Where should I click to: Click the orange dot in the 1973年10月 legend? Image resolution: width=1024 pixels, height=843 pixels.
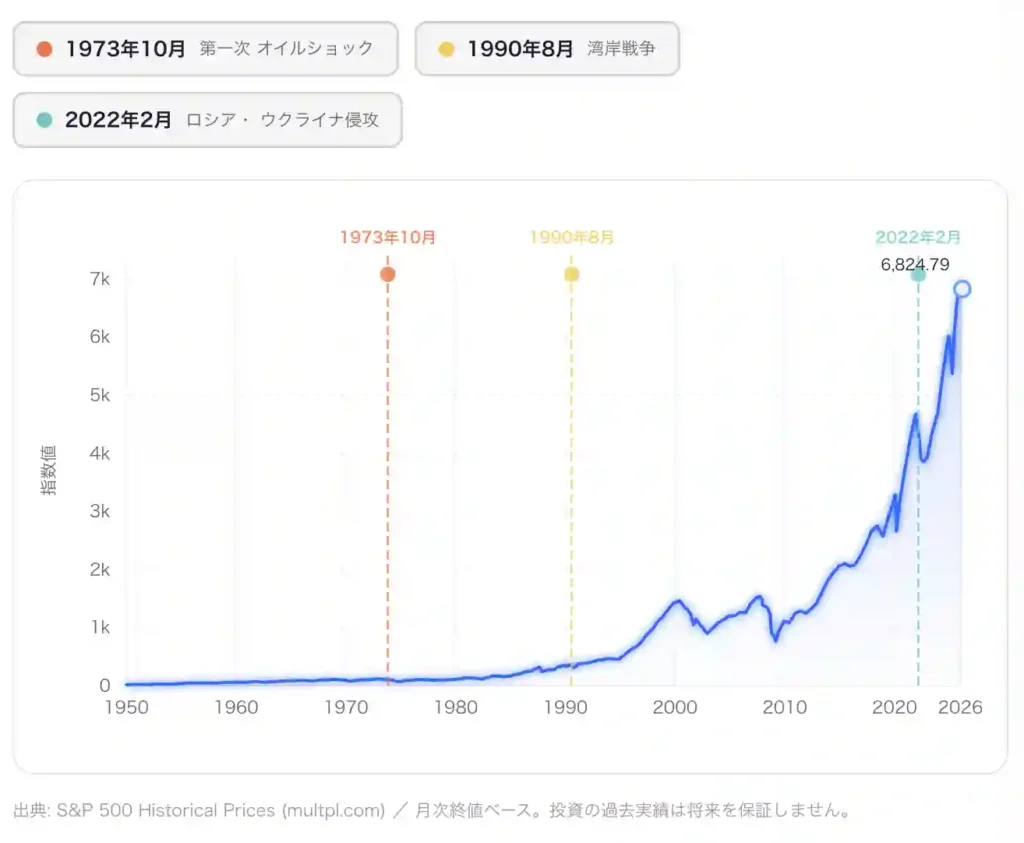click(x=43, y=48)
